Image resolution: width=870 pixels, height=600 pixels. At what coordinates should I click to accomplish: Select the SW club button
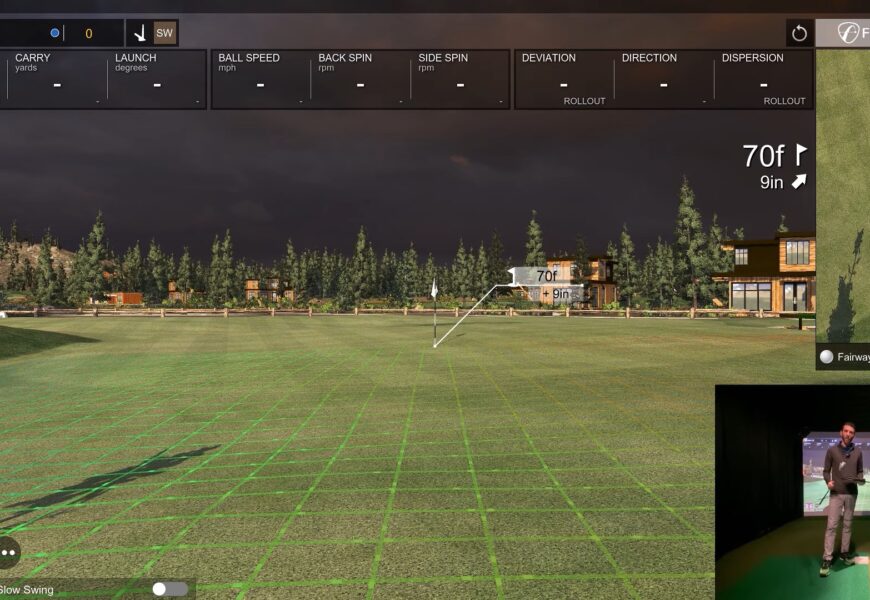tap(165, 33)
